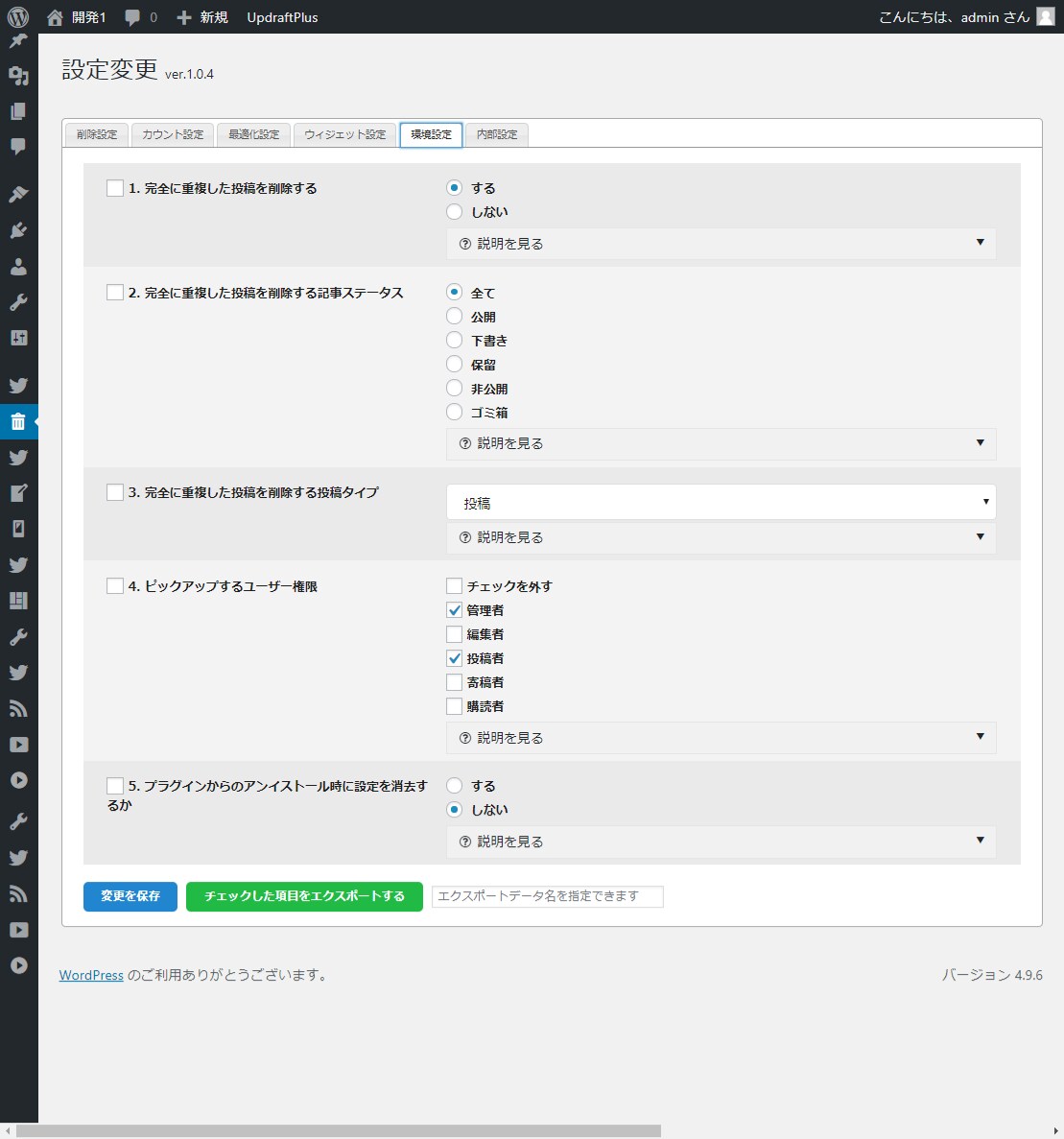Open Users via the person sidebar icon
Image resolution: width=1064 pixels, height=1139 pixels.
18,267
